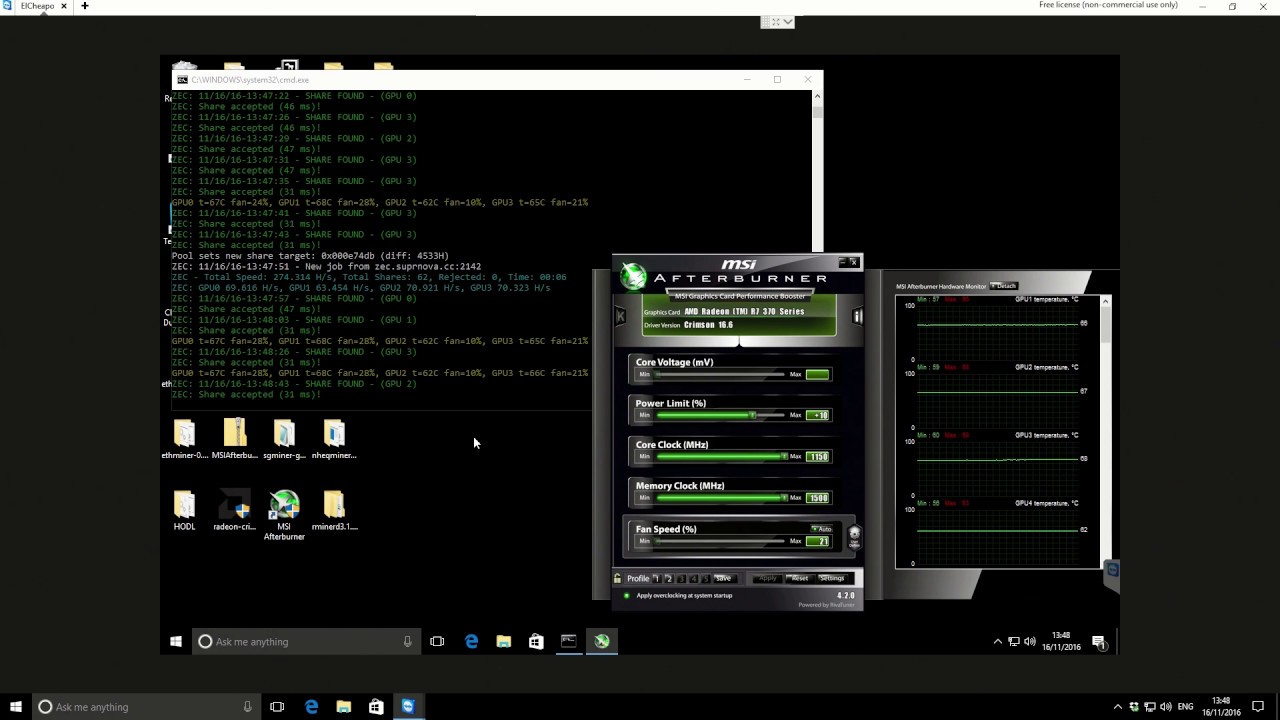Click the cmd.exe window vertical scrollbar

click(817, 170)
